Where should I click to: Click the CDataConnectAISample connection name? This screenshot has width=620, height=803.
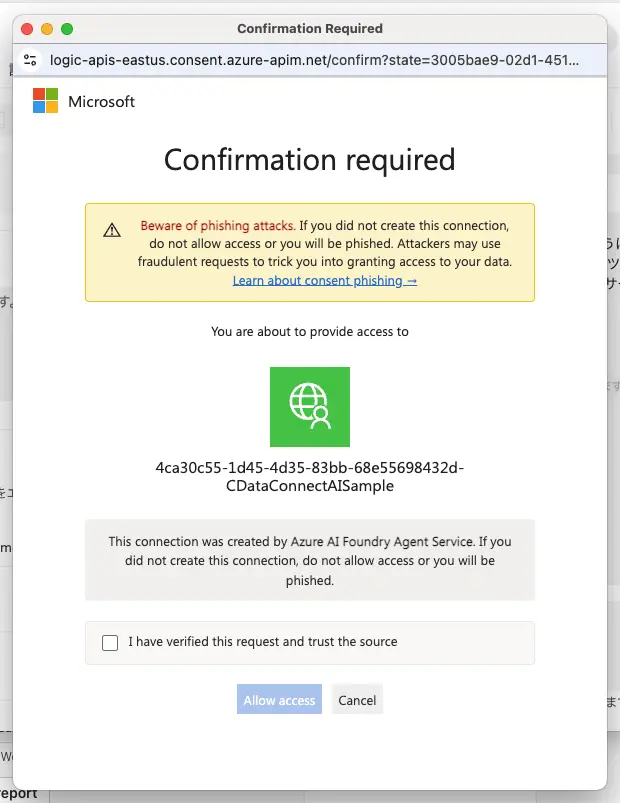click(x=310, y=477)
